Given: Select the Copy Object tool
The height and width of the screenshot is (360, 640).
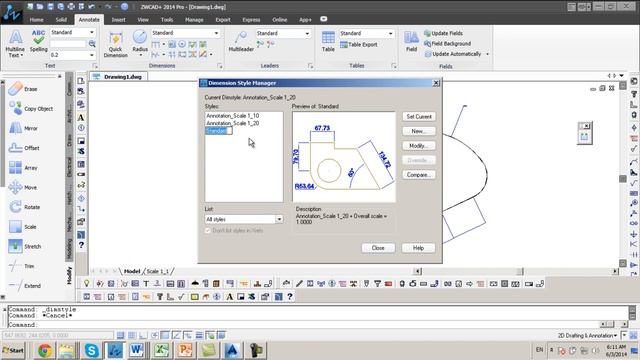Looking at the screenshot, I should [31, 109].
